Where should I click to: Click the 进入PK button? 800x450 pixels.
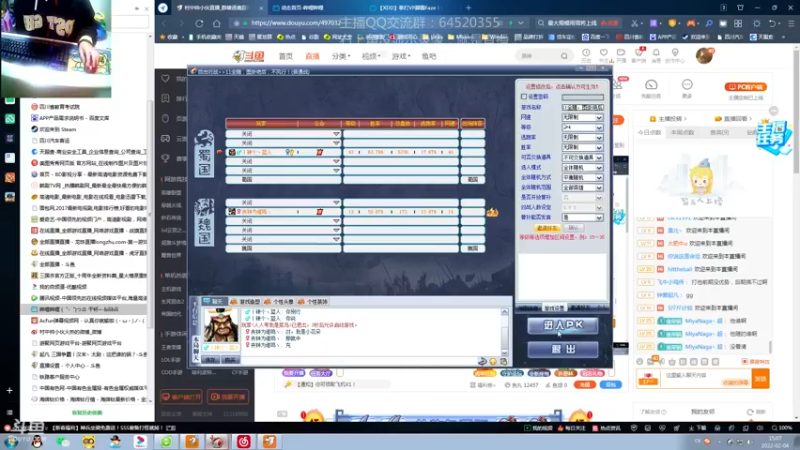tap(563, 325)
